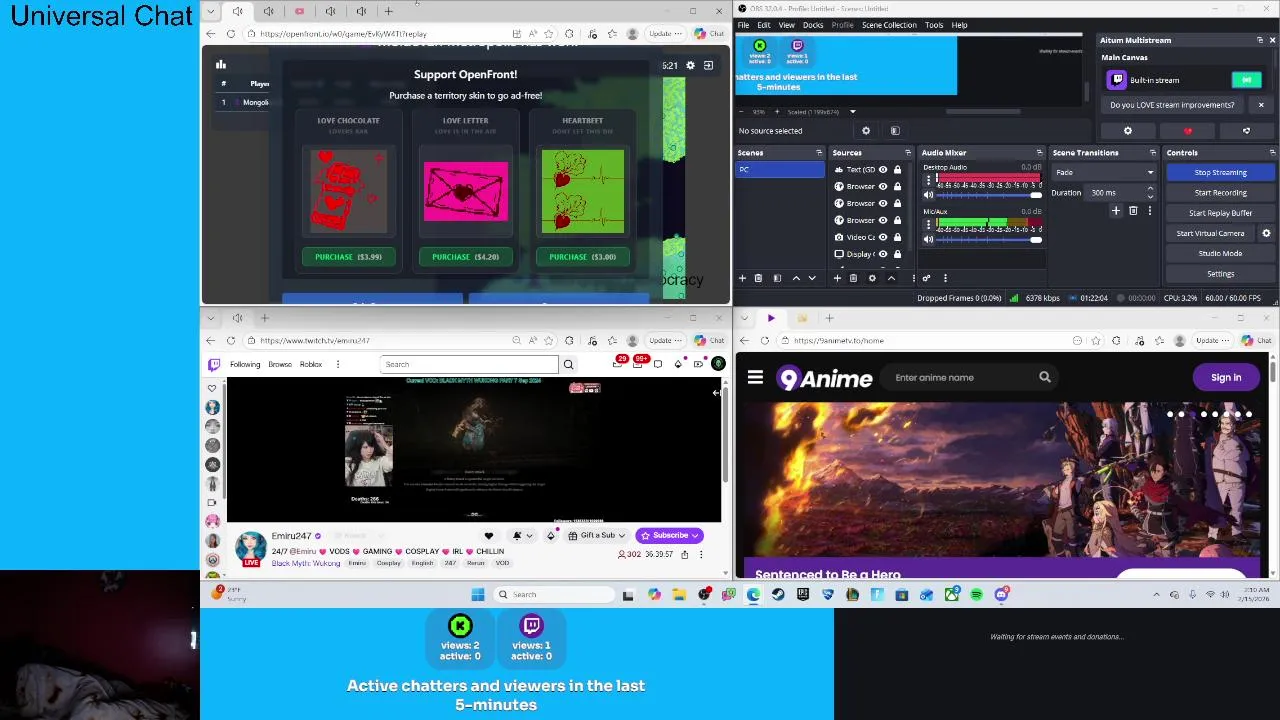Toggle Built-in stream output in Aitum Multistream
This screenshot has width=1280, height=720.
pyautogui.click(x=1246, y=80)
